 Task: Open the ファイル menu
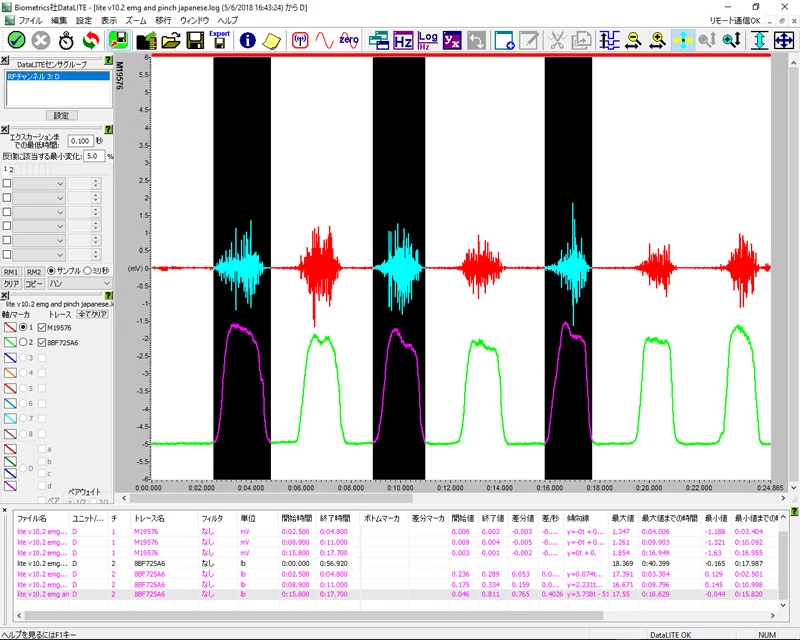coord(30,20)
